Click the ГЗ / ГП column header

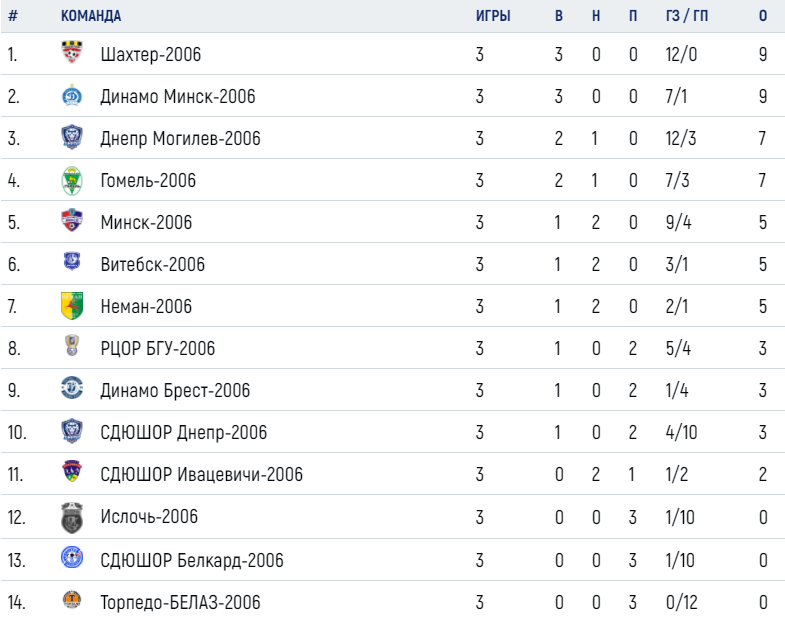pyautogui.click(x=687, y=16)
